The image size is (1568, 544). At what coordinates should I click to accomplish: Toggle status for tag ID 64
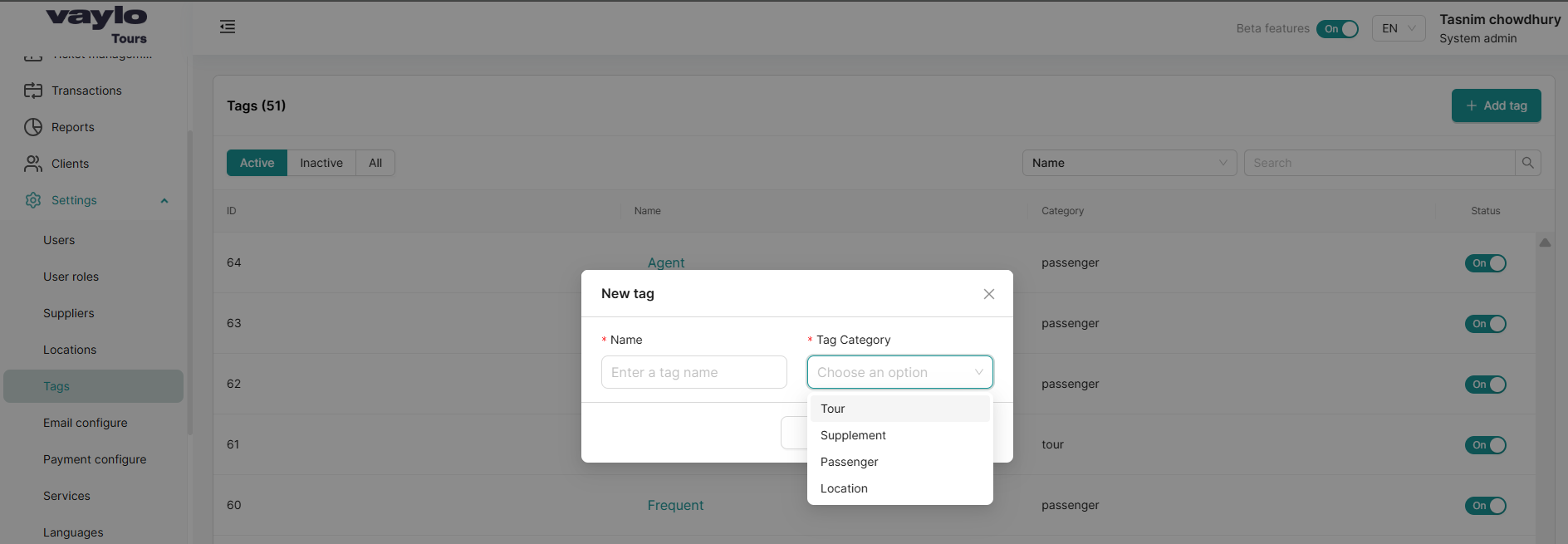point(1485,263)
